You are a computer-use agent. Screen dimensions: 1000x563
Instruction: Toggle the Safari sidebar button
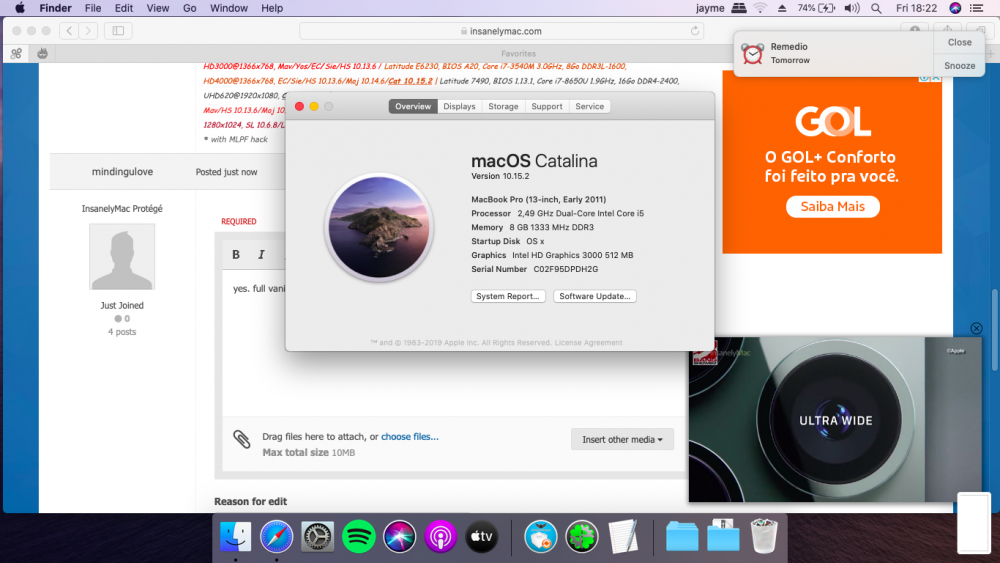click(x=118, y=31)
